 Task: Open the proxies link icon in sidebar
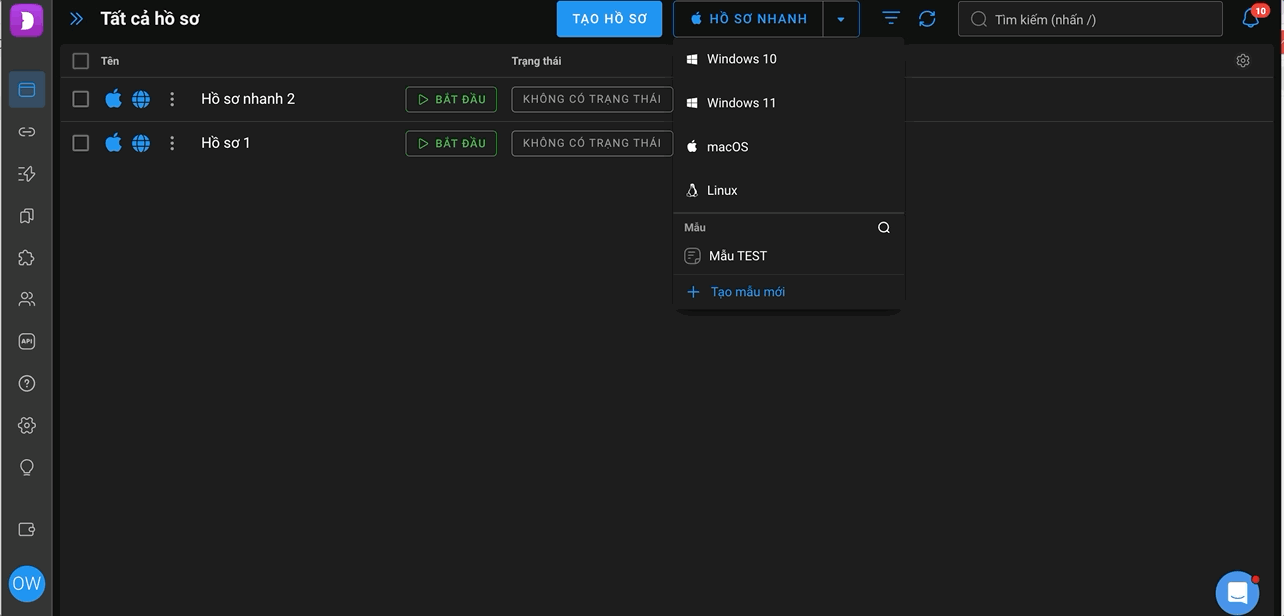click(x=27, y=132)
